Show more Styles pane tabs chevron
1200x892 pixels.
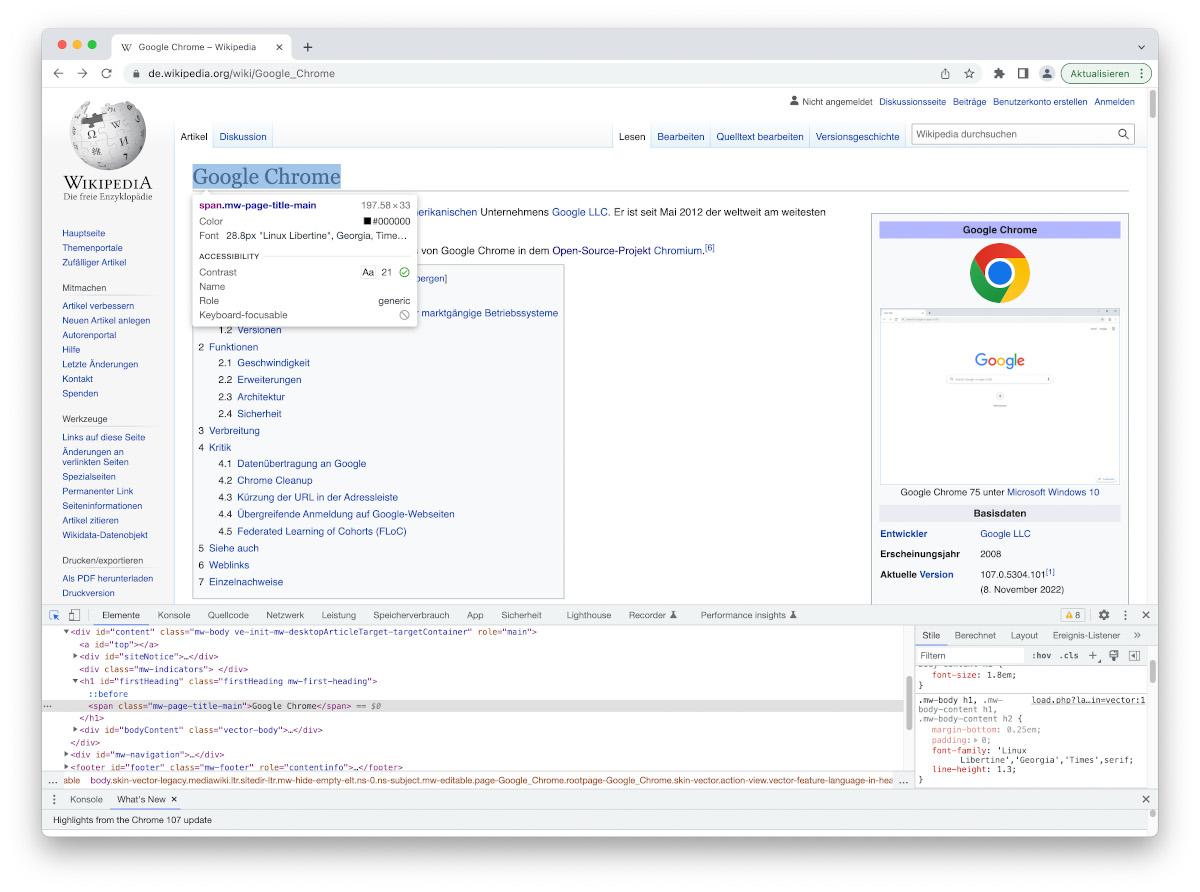pyautogui.click(x=1137, y=635)
